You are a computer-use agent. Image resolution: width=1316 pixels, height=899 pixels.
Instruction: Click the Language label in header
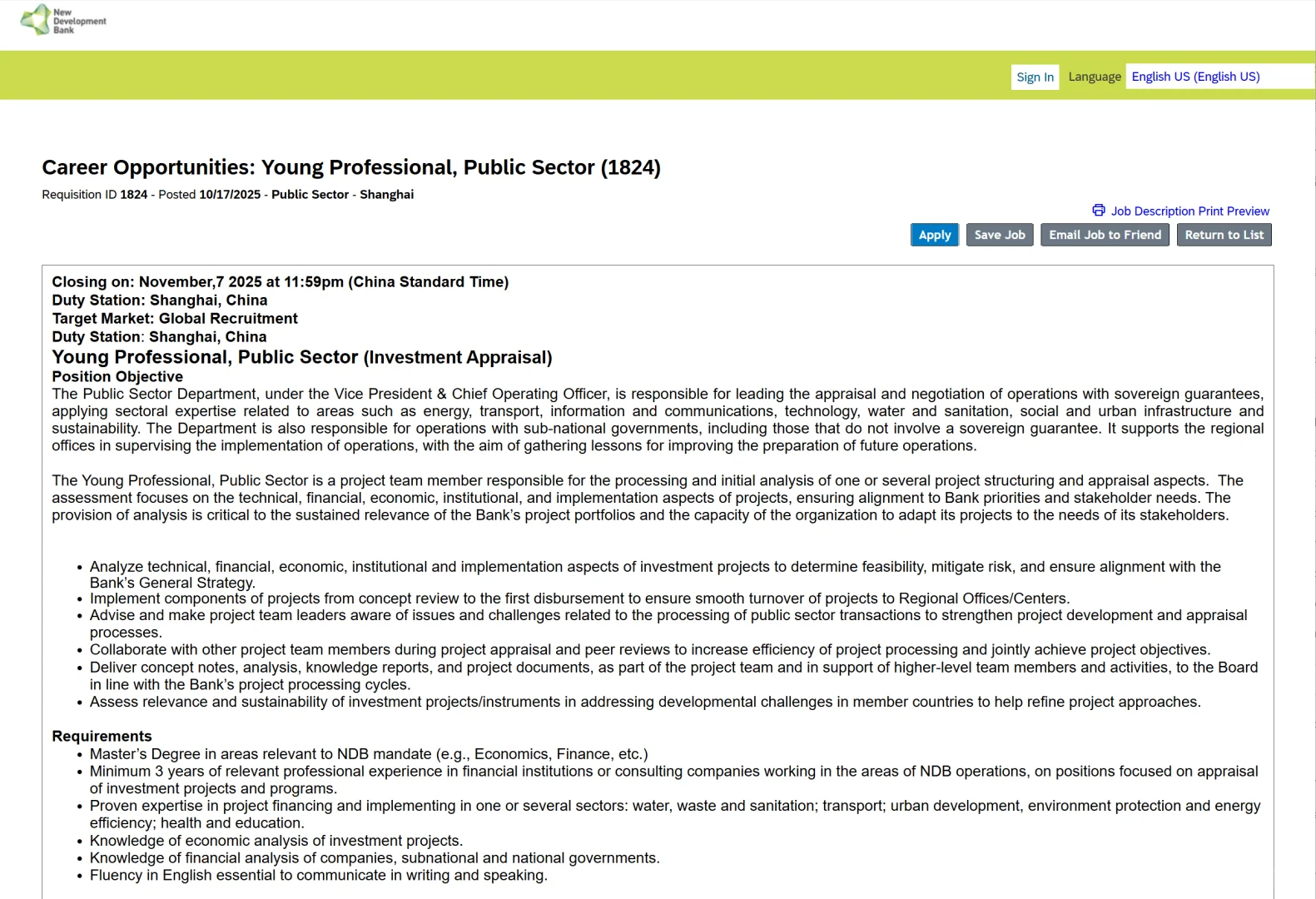[x=1094, y=77]
